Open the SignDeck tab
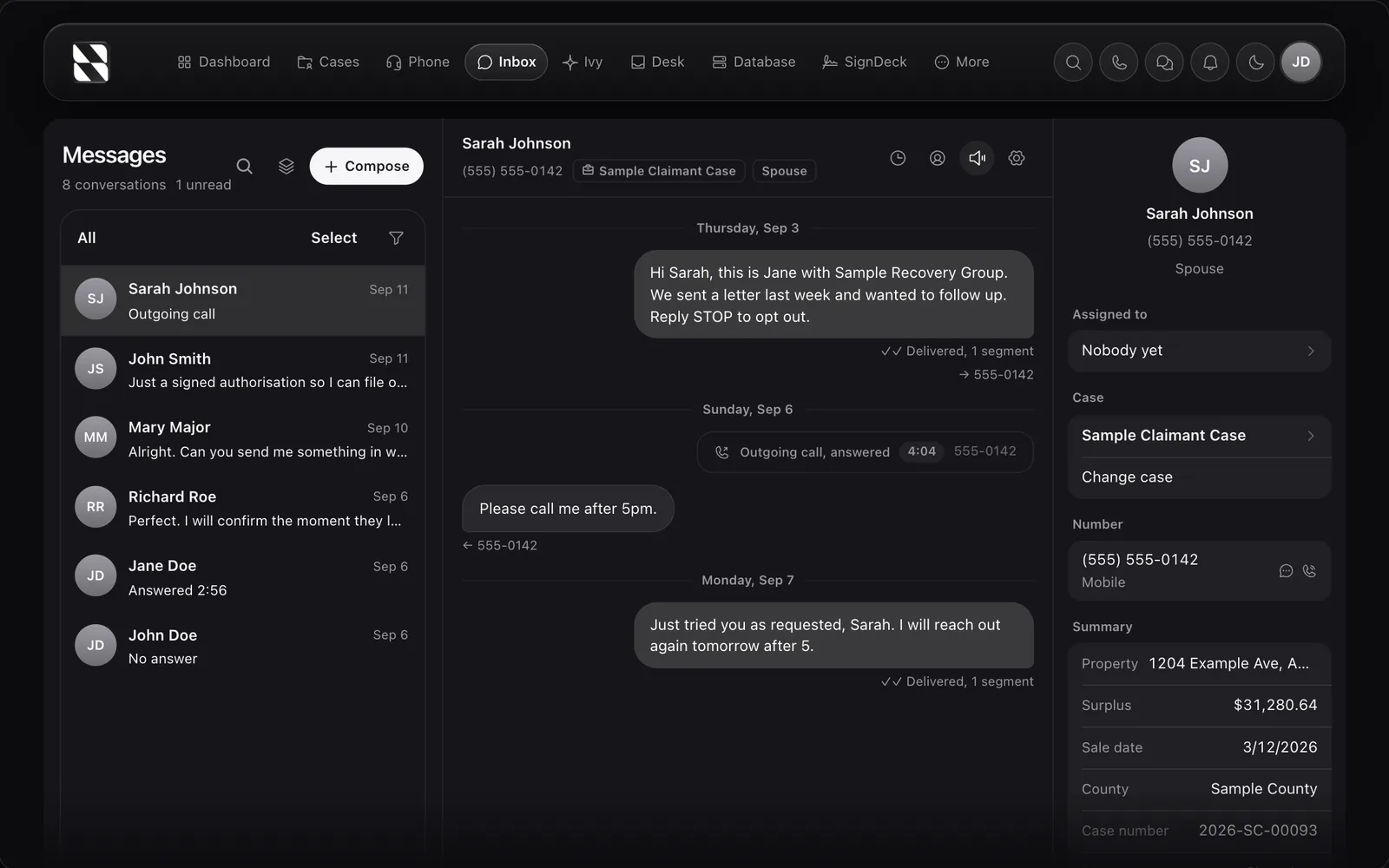 click(865, 62)
